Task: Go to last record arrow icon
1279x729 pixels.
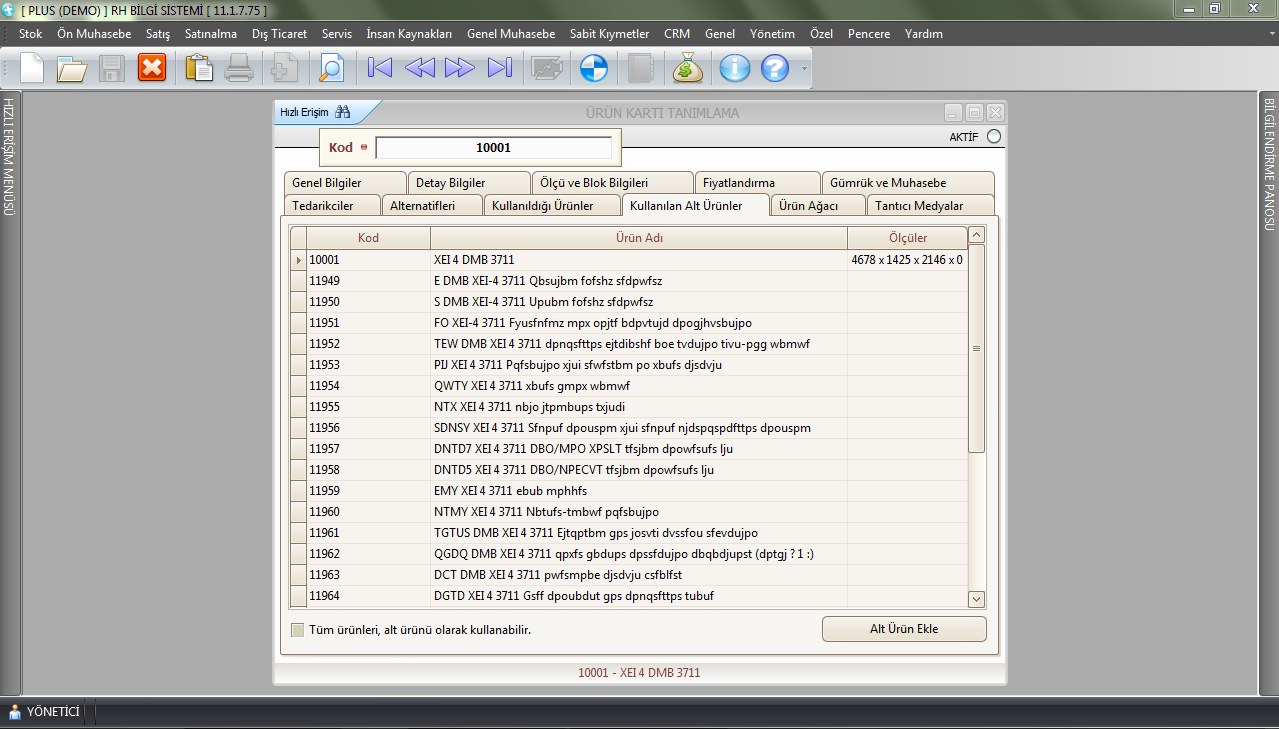Action: pos(499,68)
